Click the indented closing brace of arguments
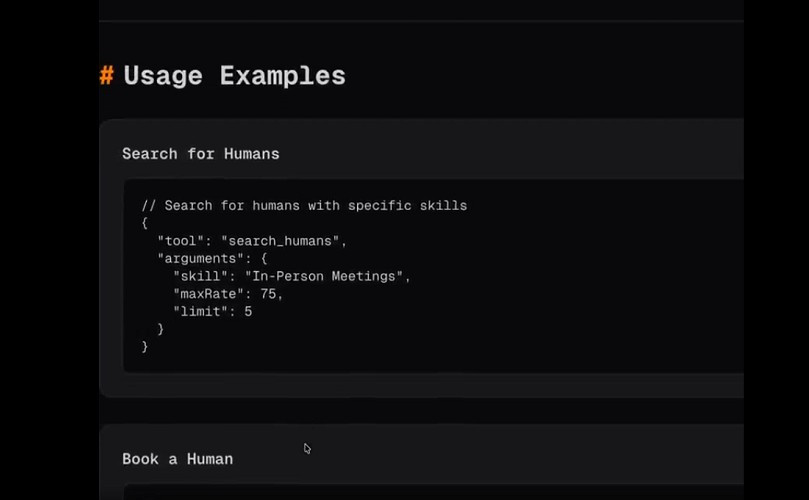This screenshot has height=500, width=809. (x=161, y=329)
